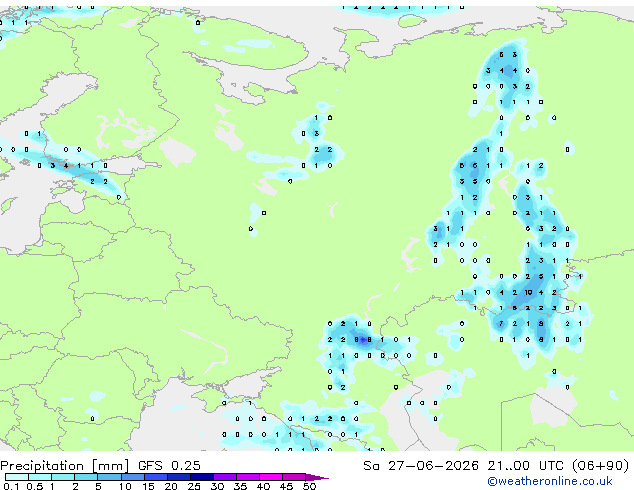634x490 pixels.
Task: Click the 30–35 mm purple legend swatch
Action: click(225, 477)
